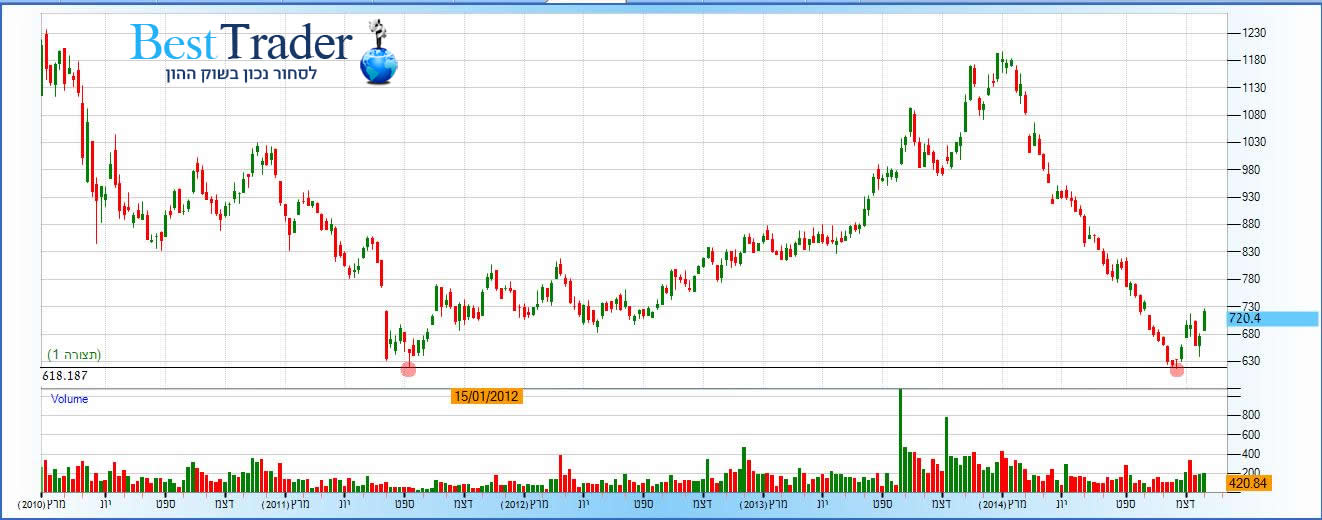This screenshot has width=1322, height=520.
Task: Click the מרץ (2012) label on time axis
Action: click(x=527, y=505)
